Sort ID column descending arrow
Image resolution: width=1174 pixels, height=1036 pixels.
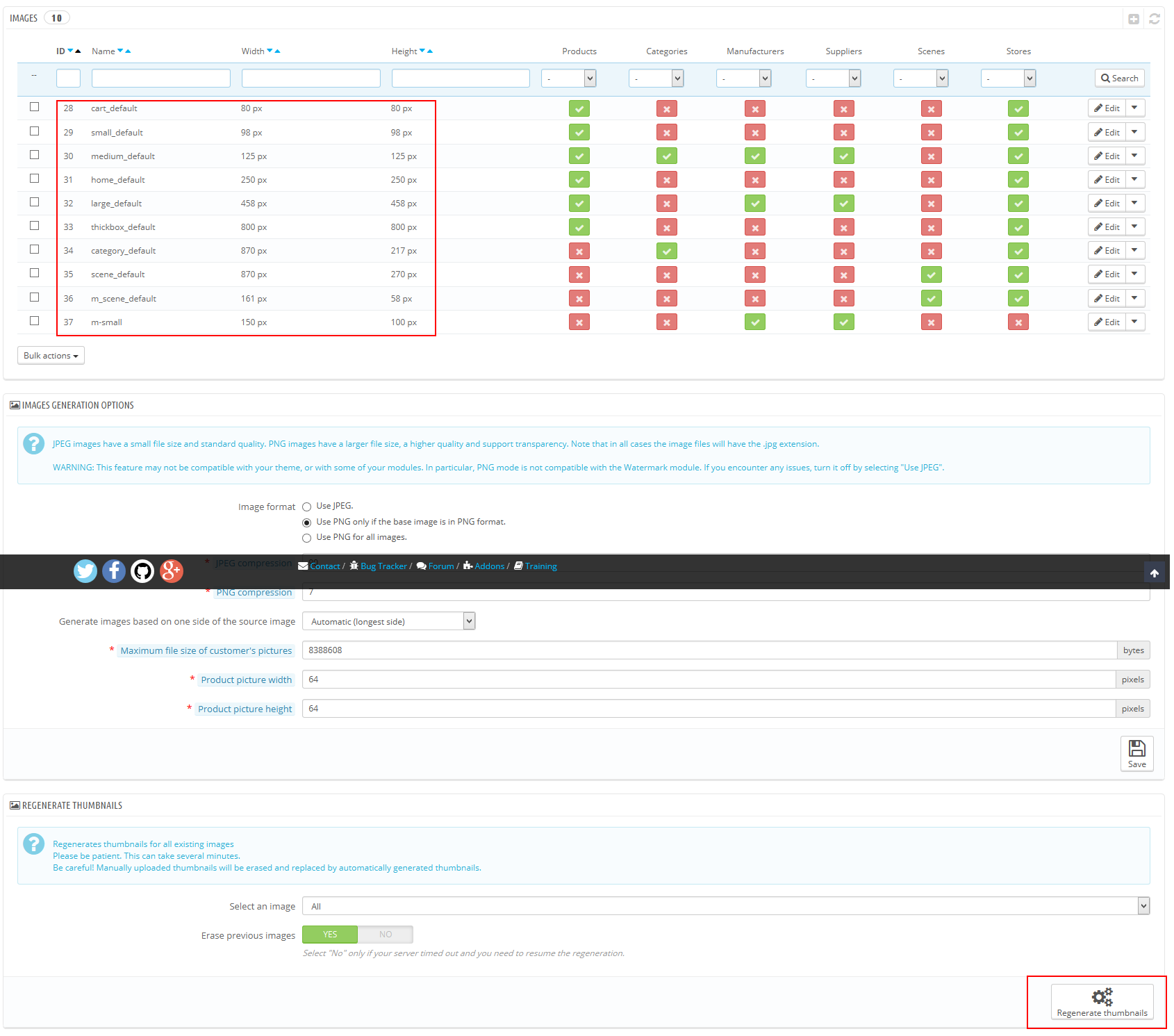point(70,51)
